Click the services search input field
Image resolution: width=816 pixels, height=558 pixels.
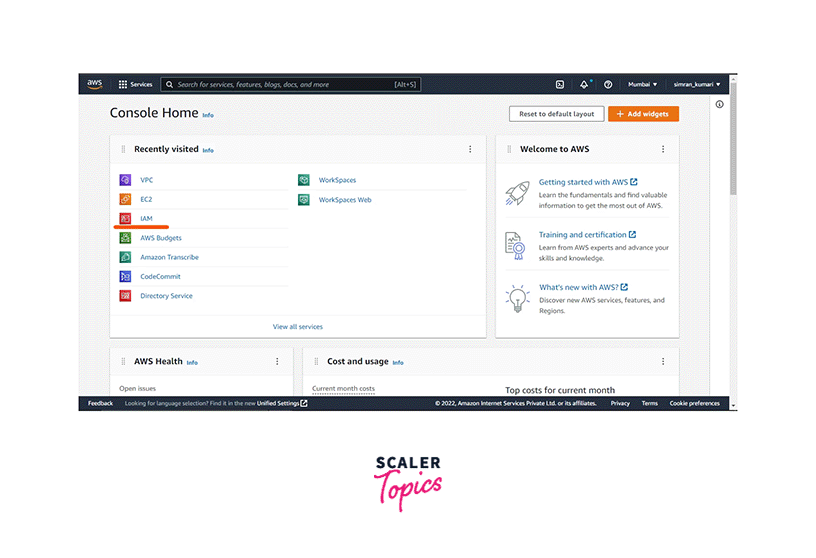[x=290, y=85]
